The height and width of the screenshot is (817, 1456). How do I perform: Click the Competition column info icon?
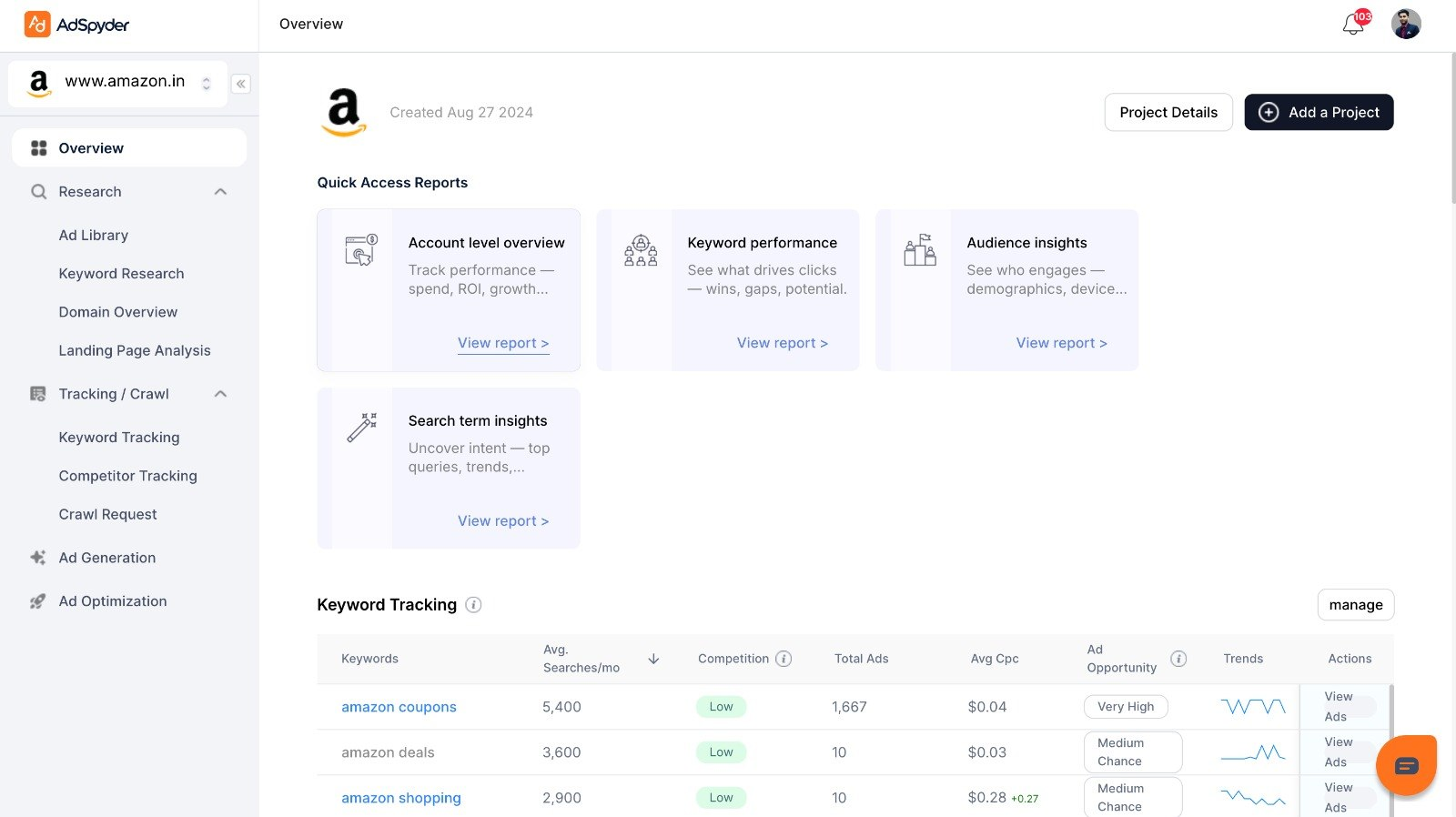pyautogui.click(x=784, y=659)
